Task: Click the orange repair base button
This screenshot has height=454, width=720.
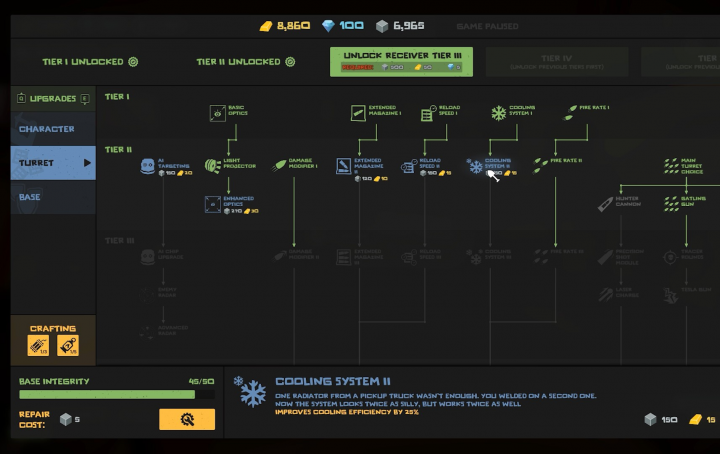Action: tap(186, 419)
